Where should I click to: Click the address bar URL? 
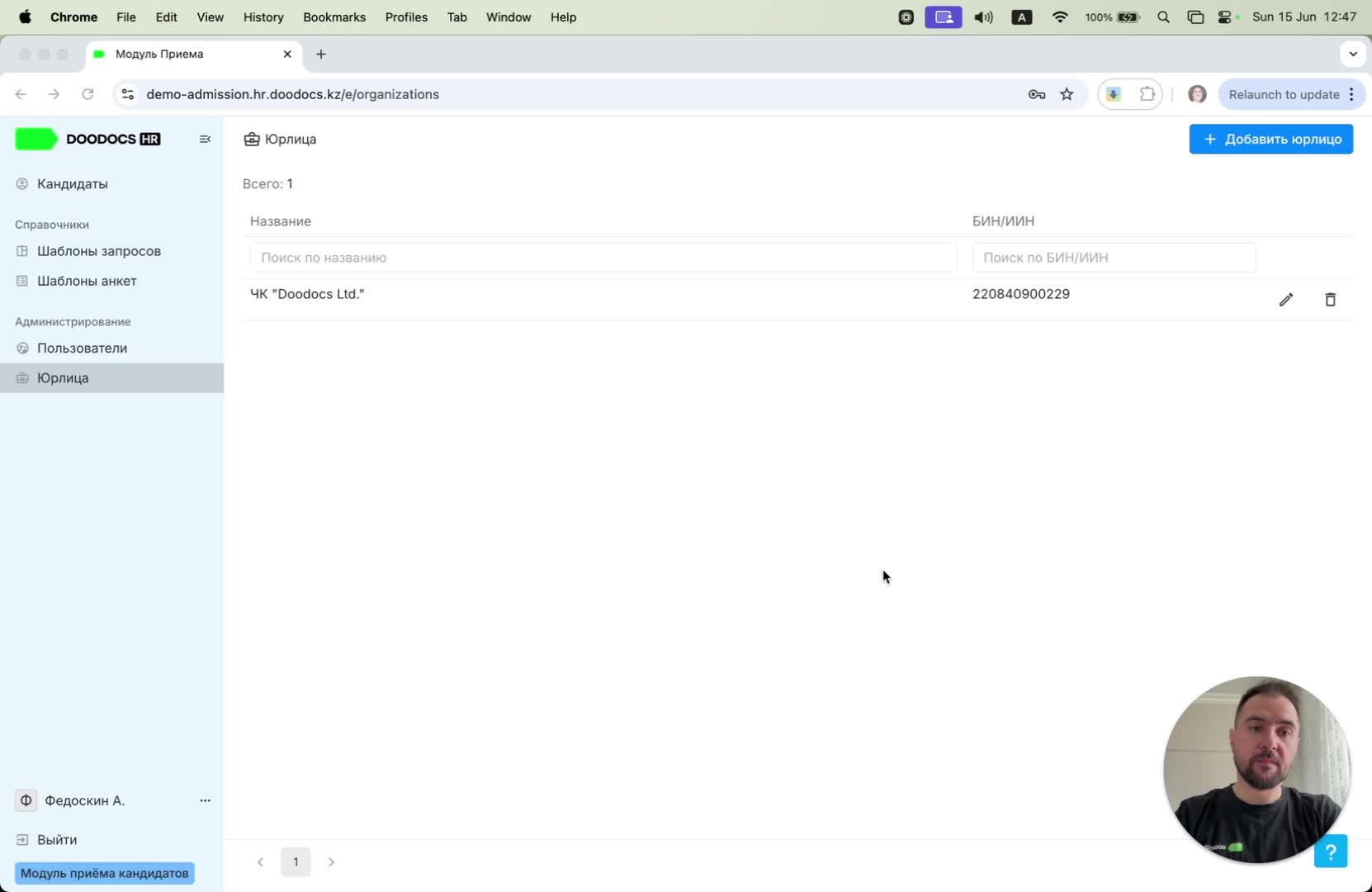point(293,94)
